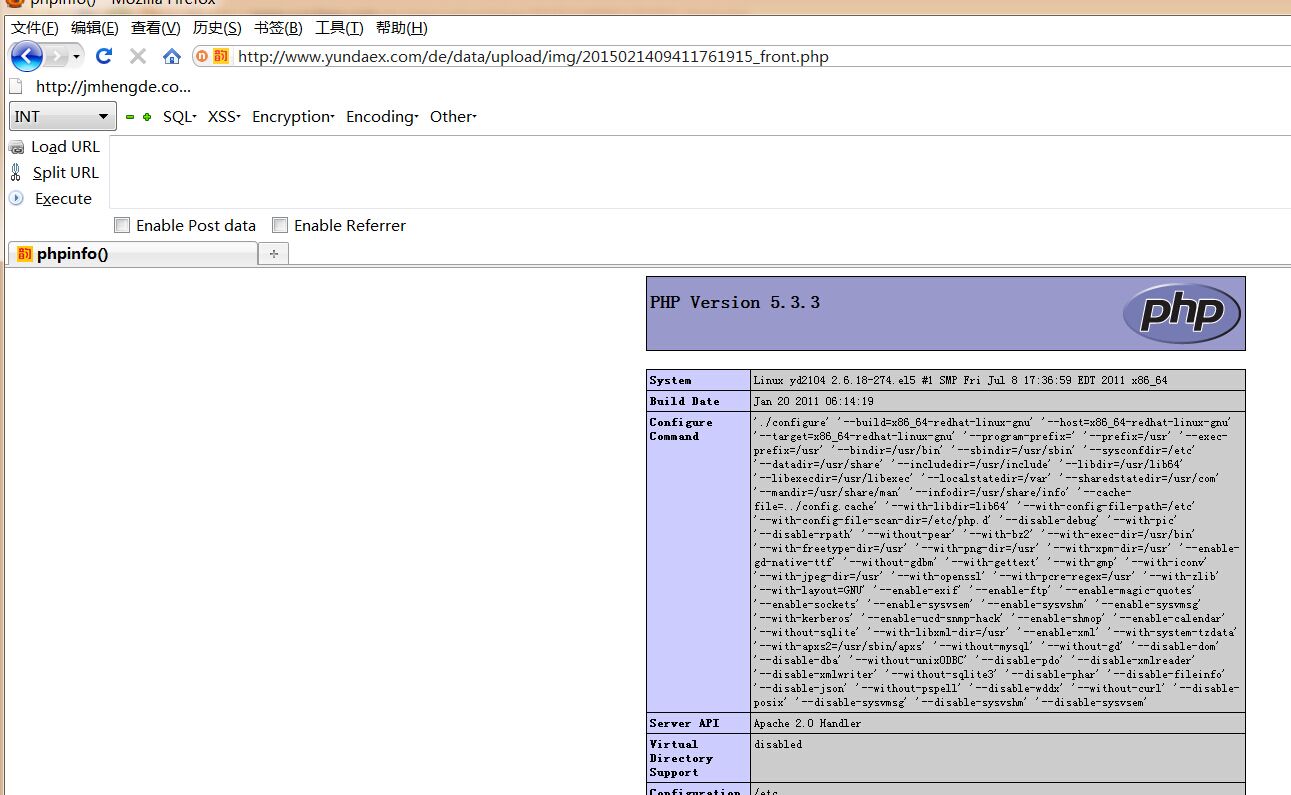This screenshot has height=795, width=1291.
Task: Click the Configure Command row label
Action: click(x=681, y=429)
